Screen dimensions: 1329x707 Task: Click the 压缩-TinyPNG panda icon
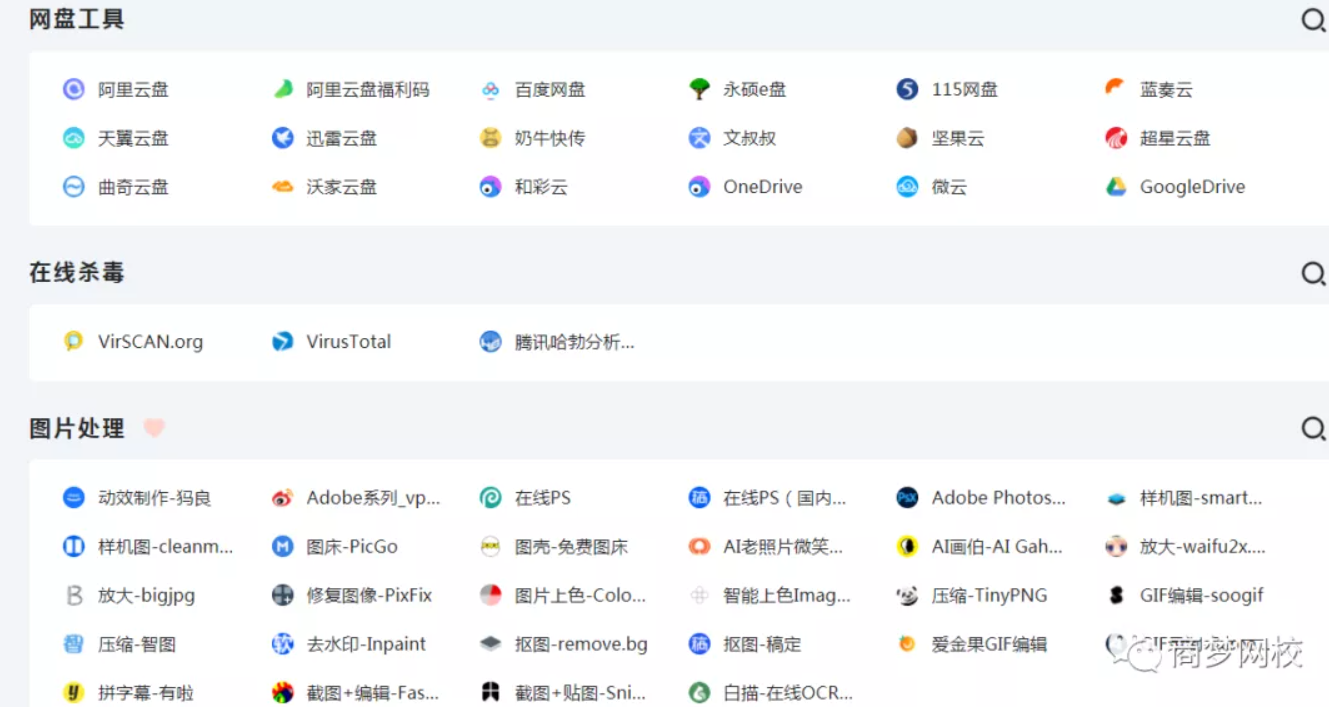pyautogui.click(x=907, y=596)
